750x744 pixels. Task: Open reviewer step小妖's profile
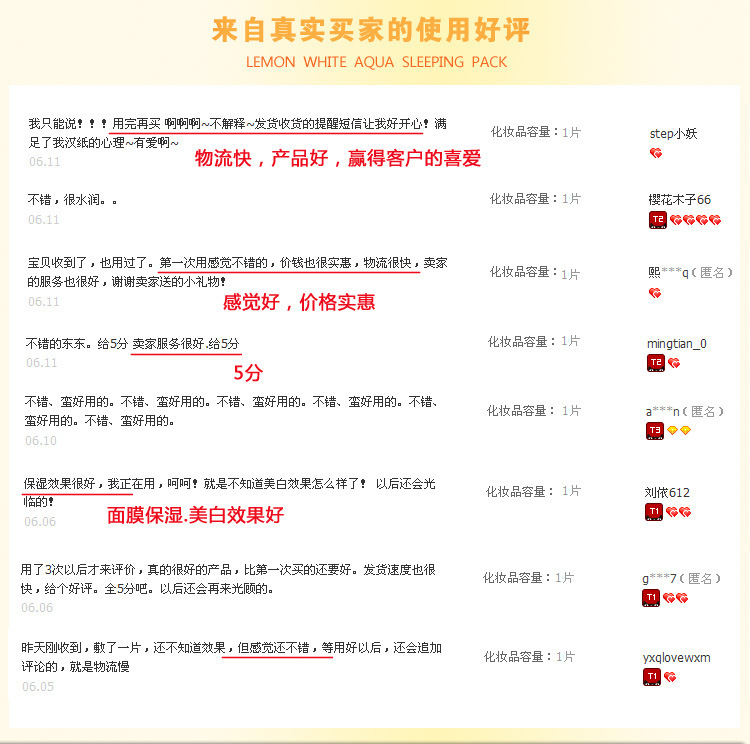click(x=673, y=133)
